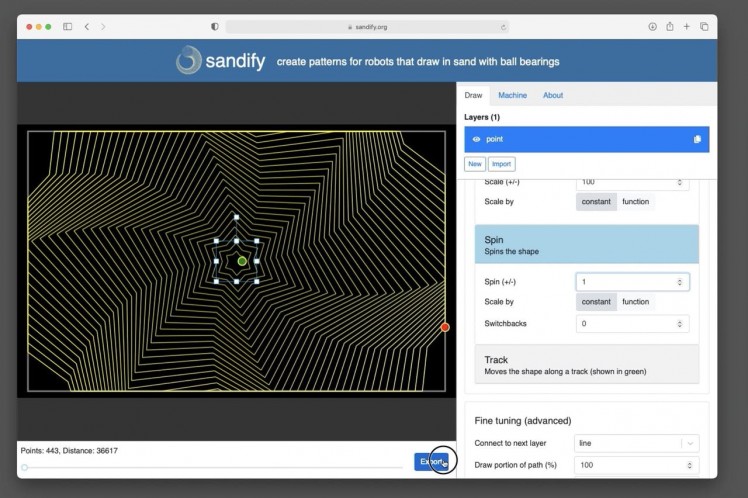
Task: Select constant for Scale's Scale by
Action: (x=596, y=202)
